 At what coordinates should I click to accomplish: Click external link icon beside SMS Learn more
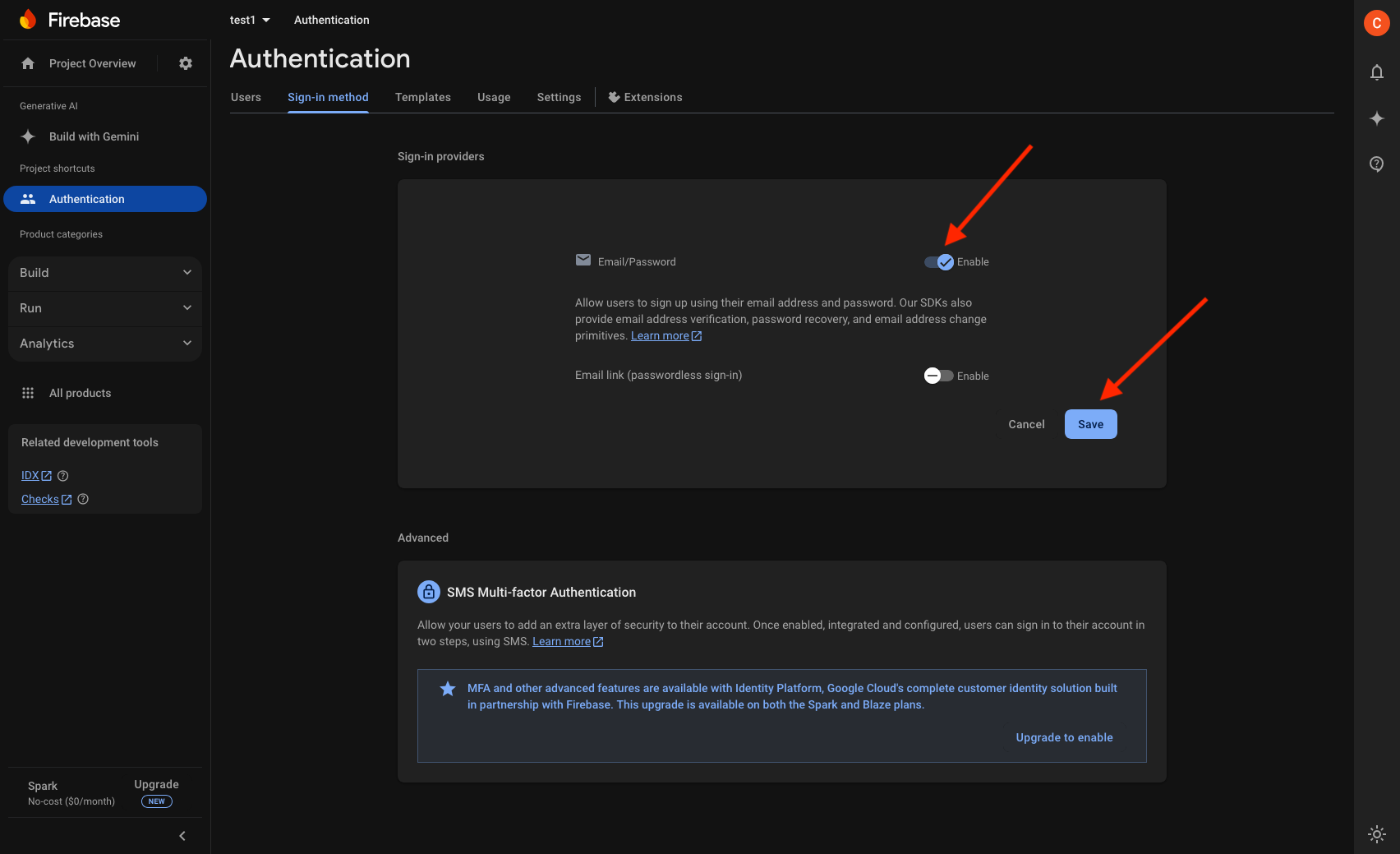pos(598,642)
